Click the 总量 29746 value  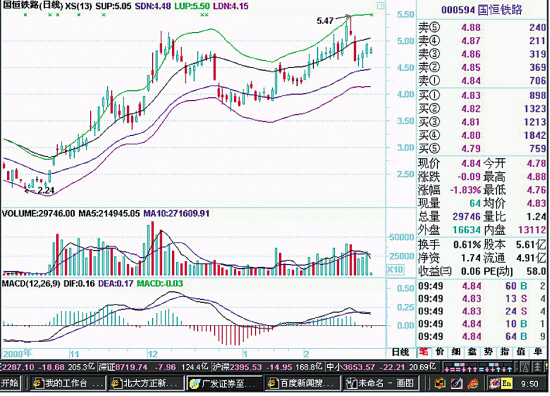(466, 217)
